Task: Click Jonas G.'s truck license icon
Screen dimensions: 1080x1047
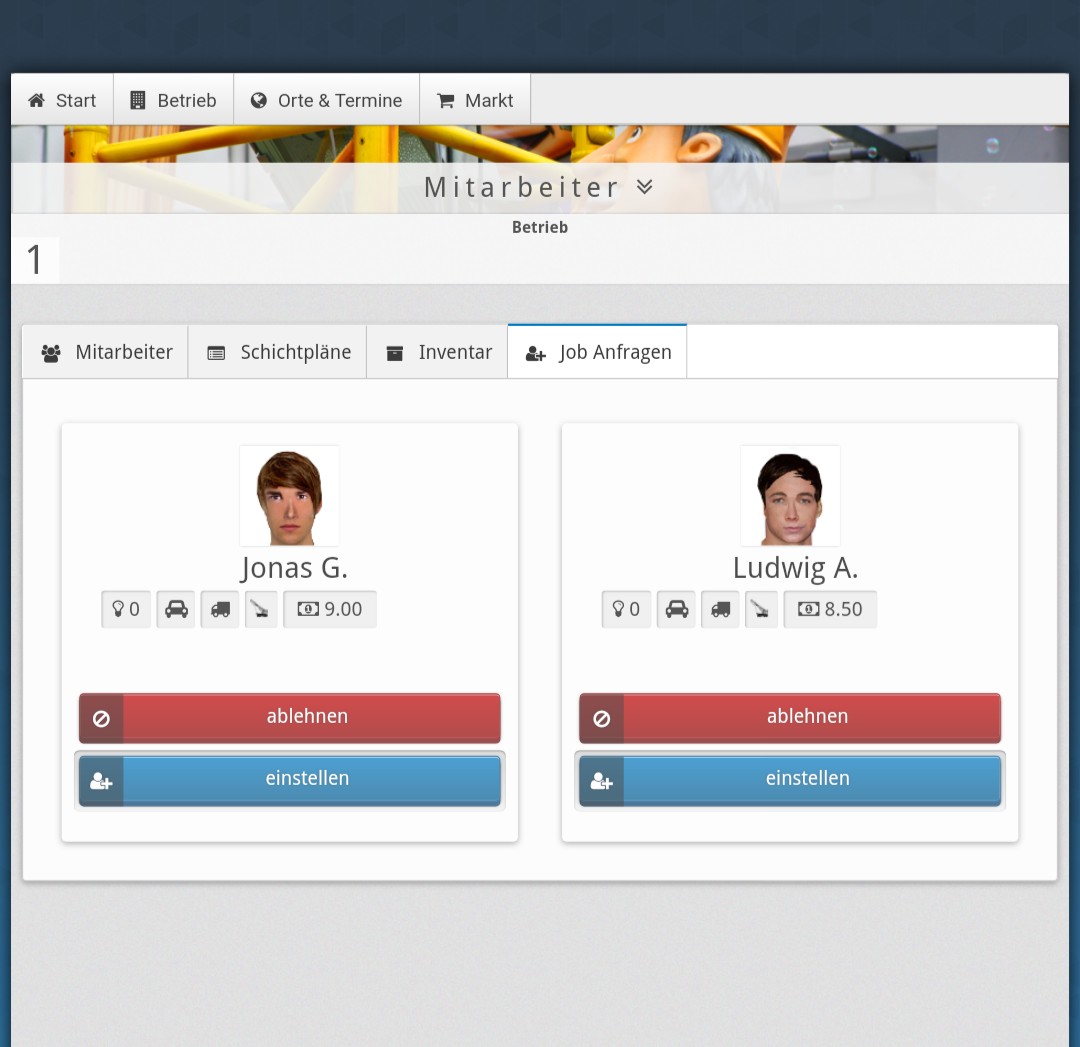Action: click(x=220, y=609)
